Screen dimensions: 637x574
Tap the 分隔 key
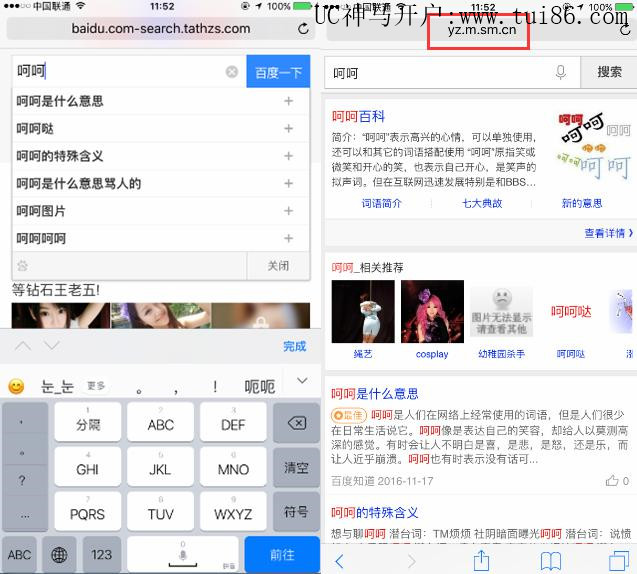88,422
